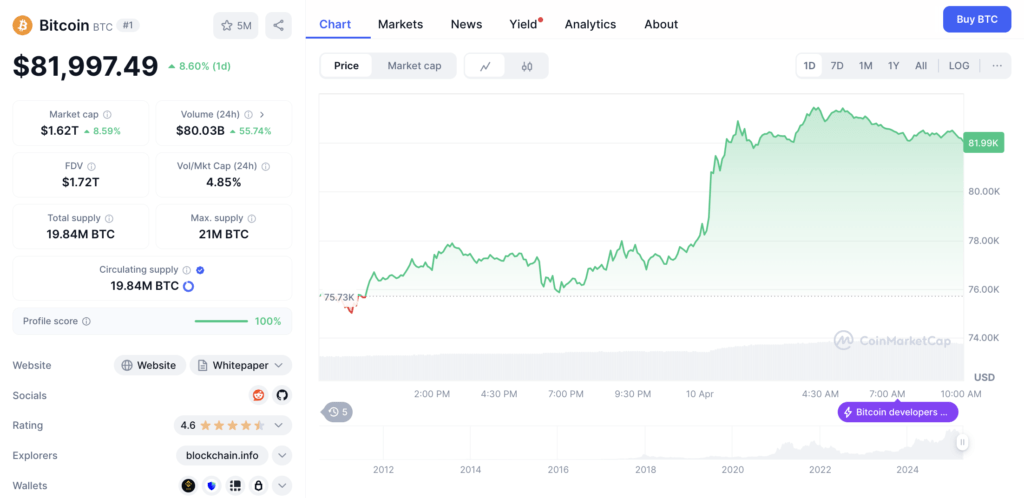Click the verified badge beside Circulating supply
Screen dimensions: 1024x498
pyautogui.click(x=200, y=270)
